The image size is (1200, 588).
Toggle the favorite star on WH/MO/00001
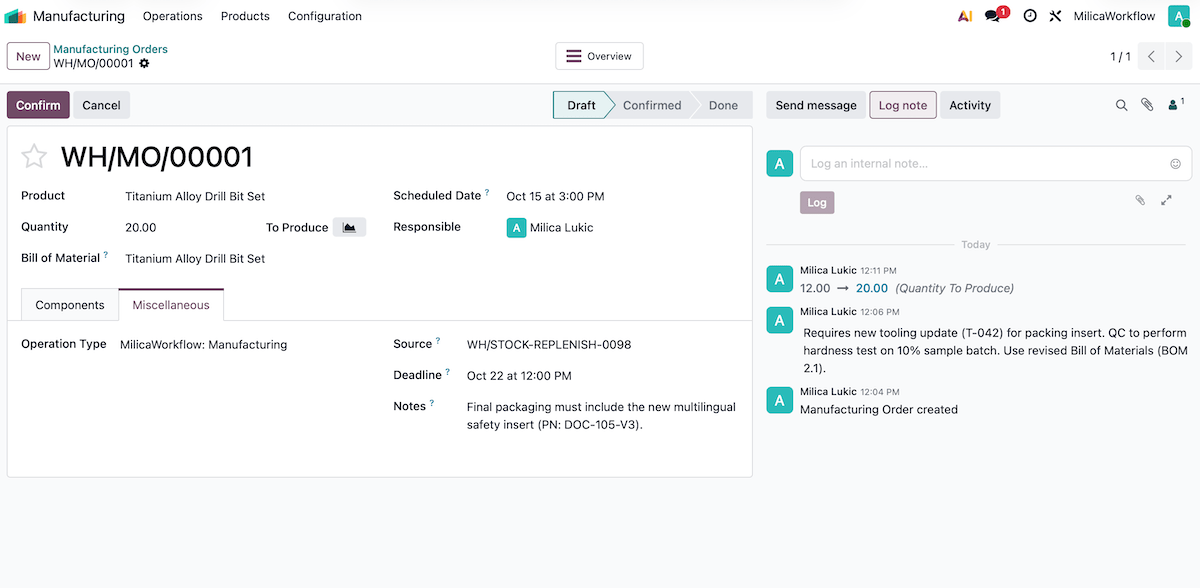pos(34,156)
